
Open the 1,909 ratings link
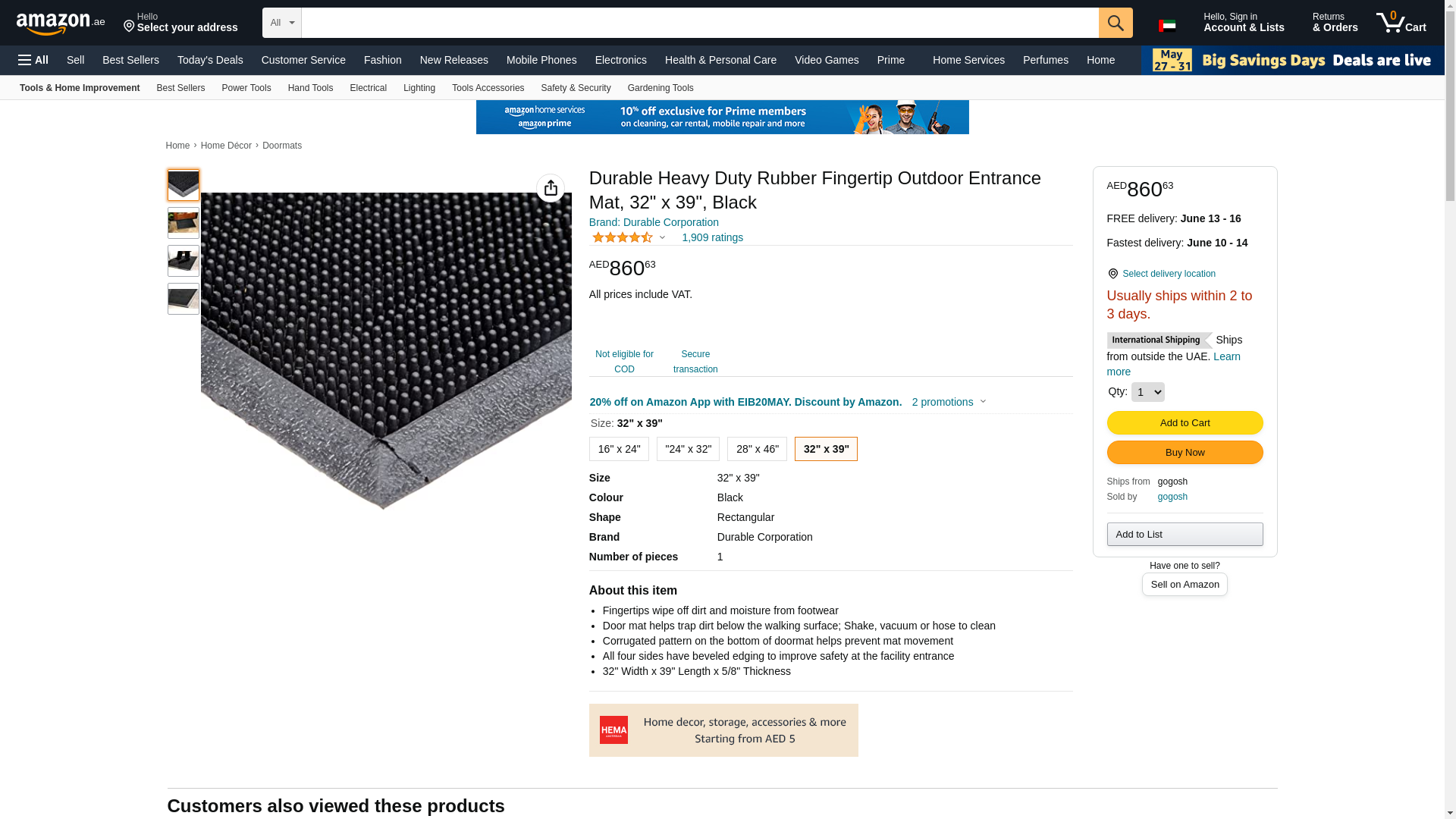712,237
